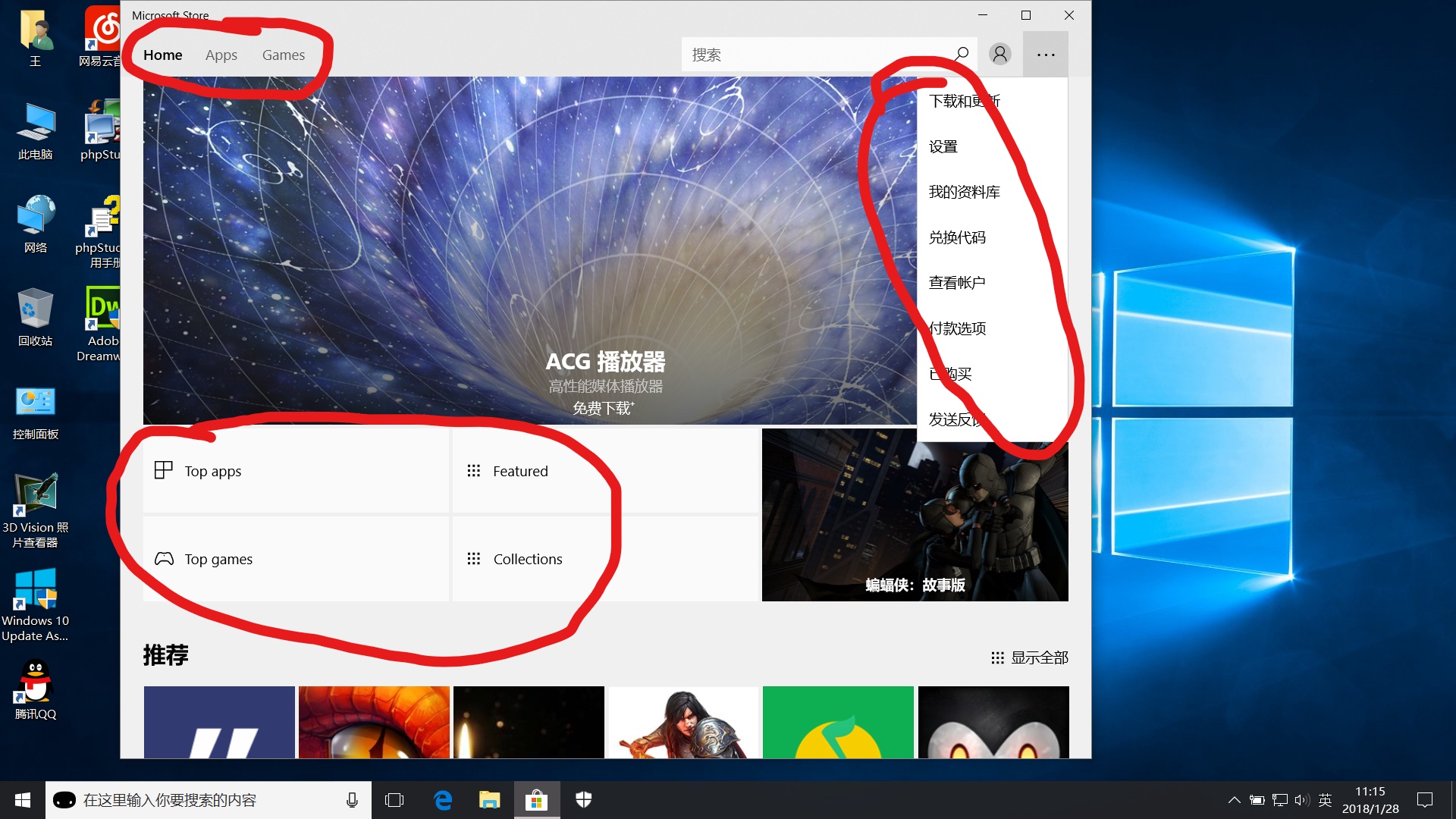This screenshot has height=819, width=1456.
Task: Click the search magnifier icon
Action: coord(961,54)
